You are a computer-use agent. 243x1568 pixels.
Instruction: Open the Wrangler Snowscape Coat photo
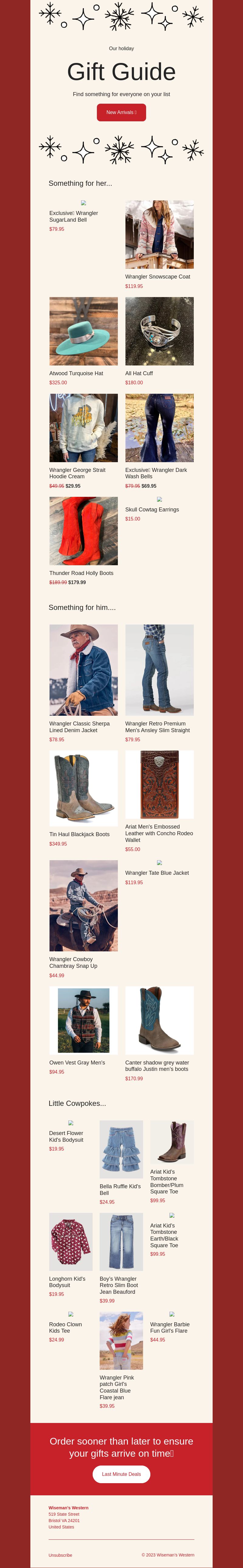(159, 234)
